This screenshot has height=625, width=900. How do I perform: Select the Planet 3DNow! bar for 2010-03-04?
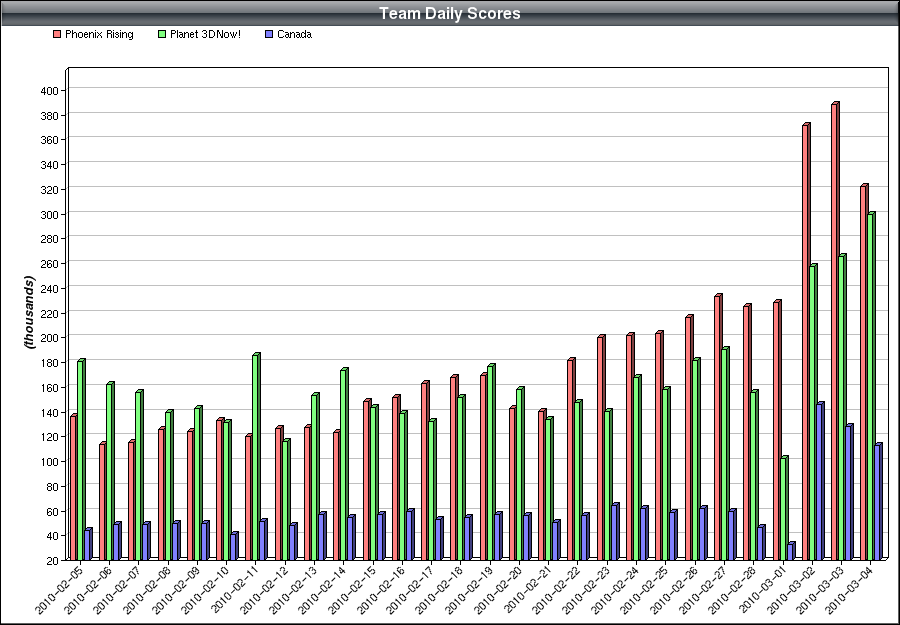(x=871, y=386)
